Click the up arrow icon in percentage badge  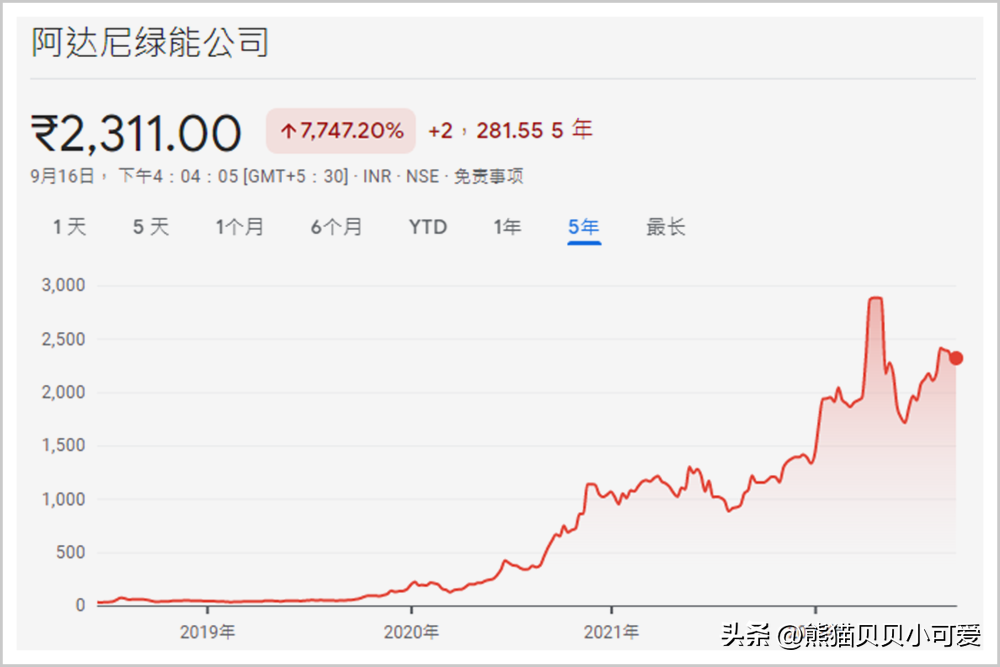(x=288, y=131)
